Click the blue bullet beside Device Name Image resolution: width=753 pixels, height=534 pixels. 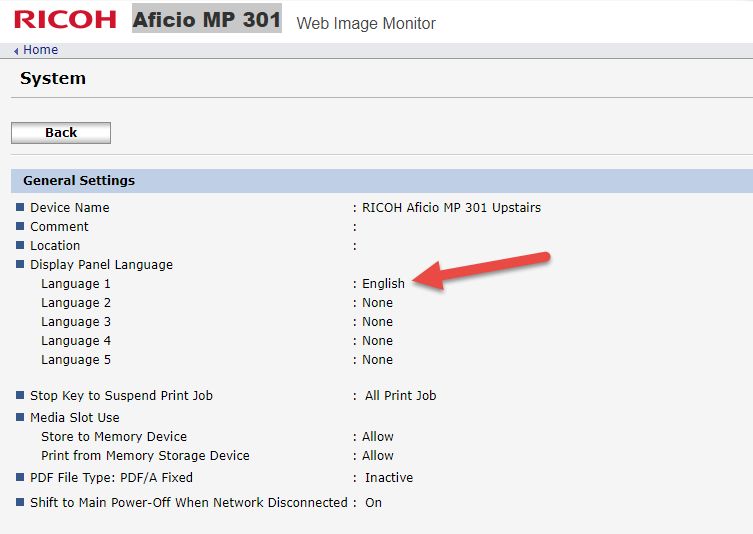coord(20,207)
